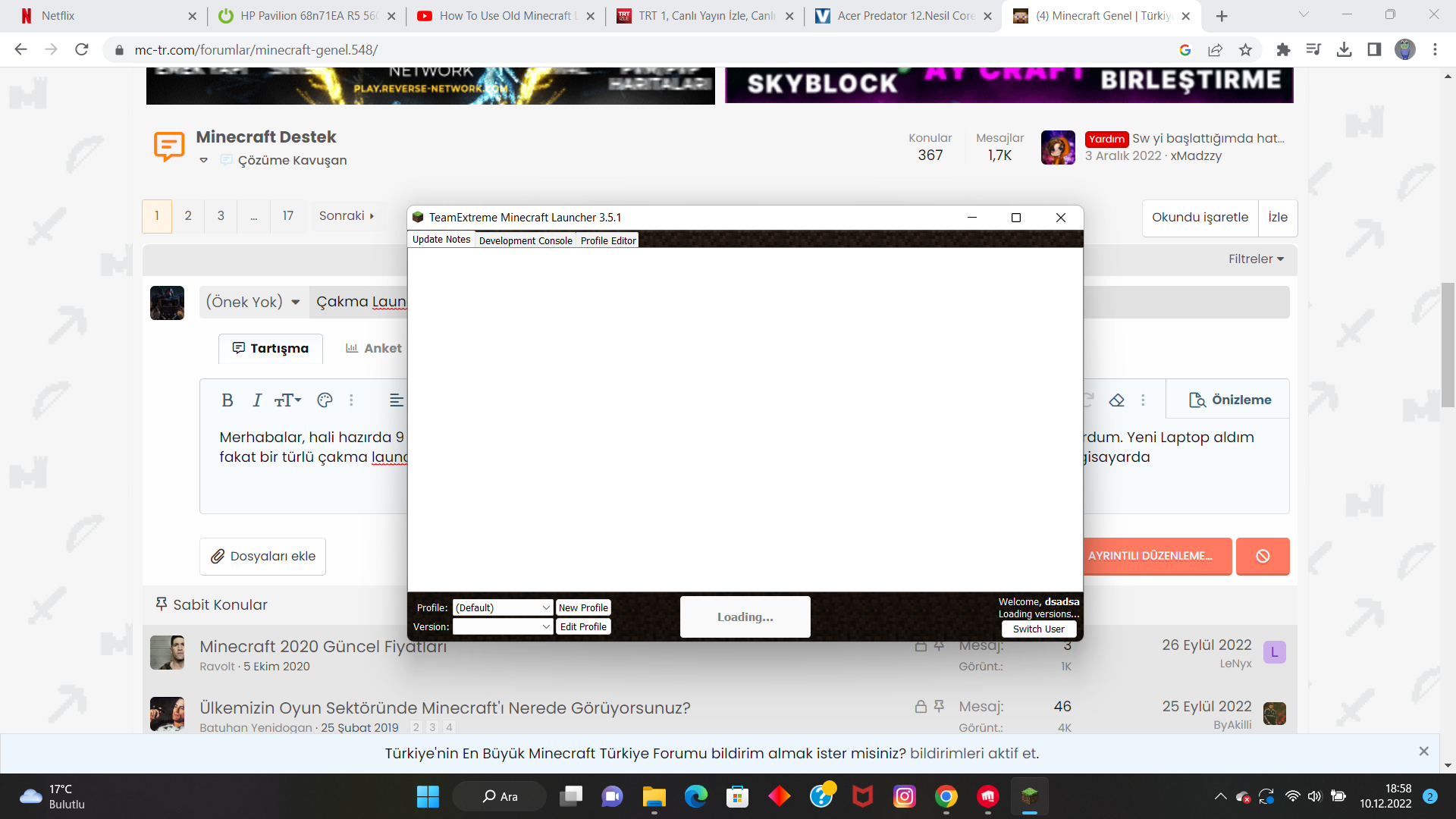1456x819 pixels.
Task: Click the Önizleme preview button
Action: [1230, 400]
